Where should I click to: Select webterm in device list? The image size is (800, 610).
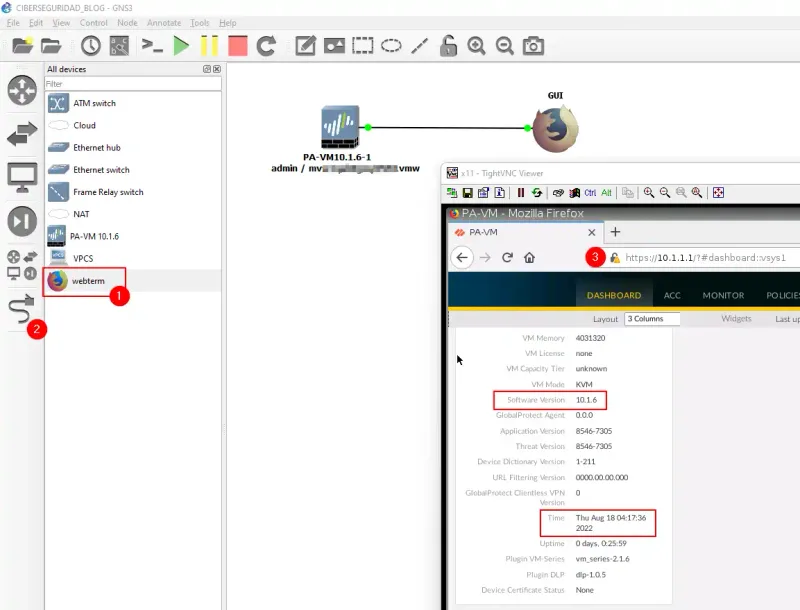click(133, 281)
